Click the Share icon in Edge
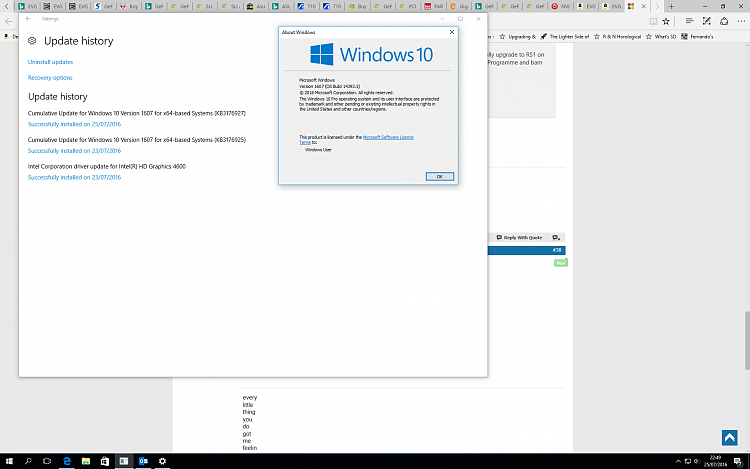This screenshot has height=469, width=750. [724, 21]
